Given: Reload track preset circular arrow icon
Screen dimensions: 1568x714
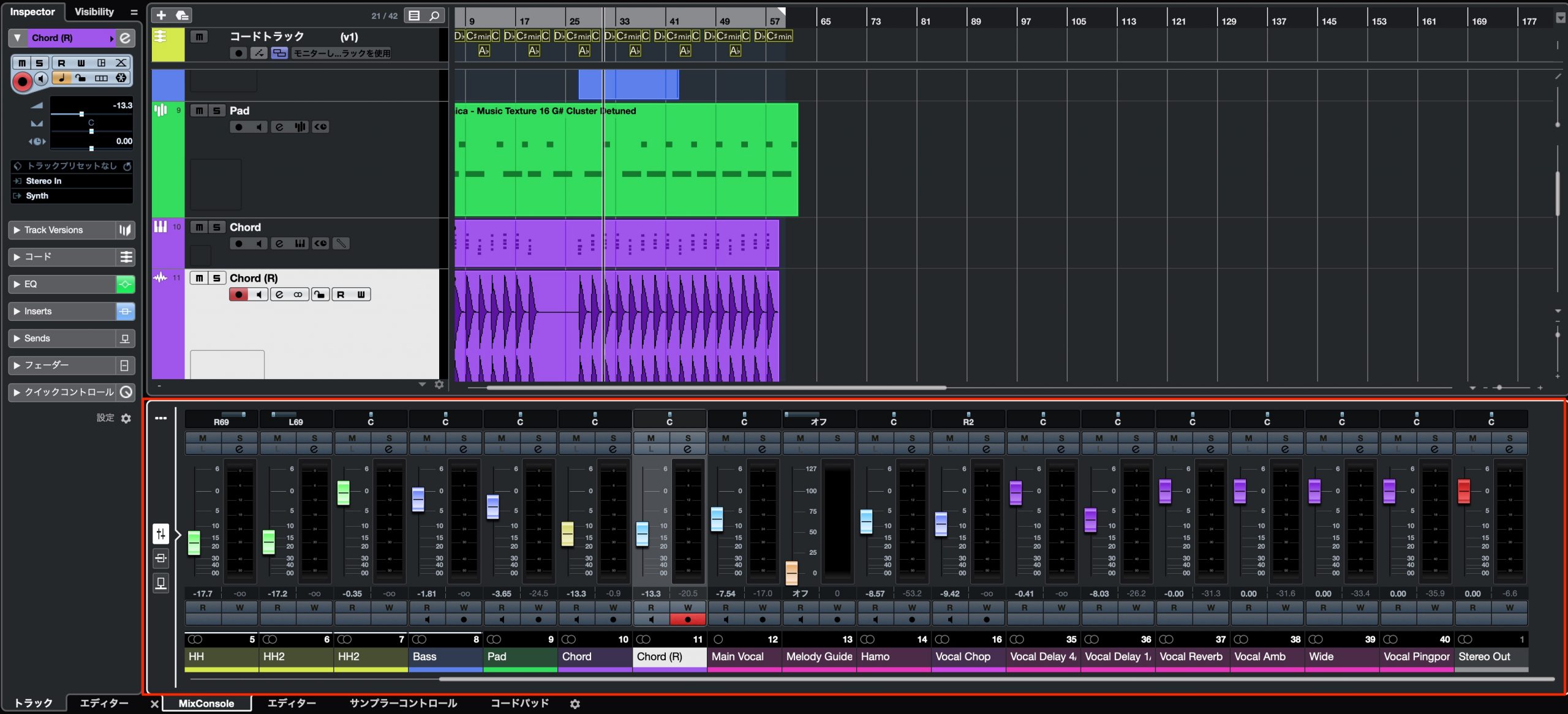Looking at the screenshot, I should [127, 166].
